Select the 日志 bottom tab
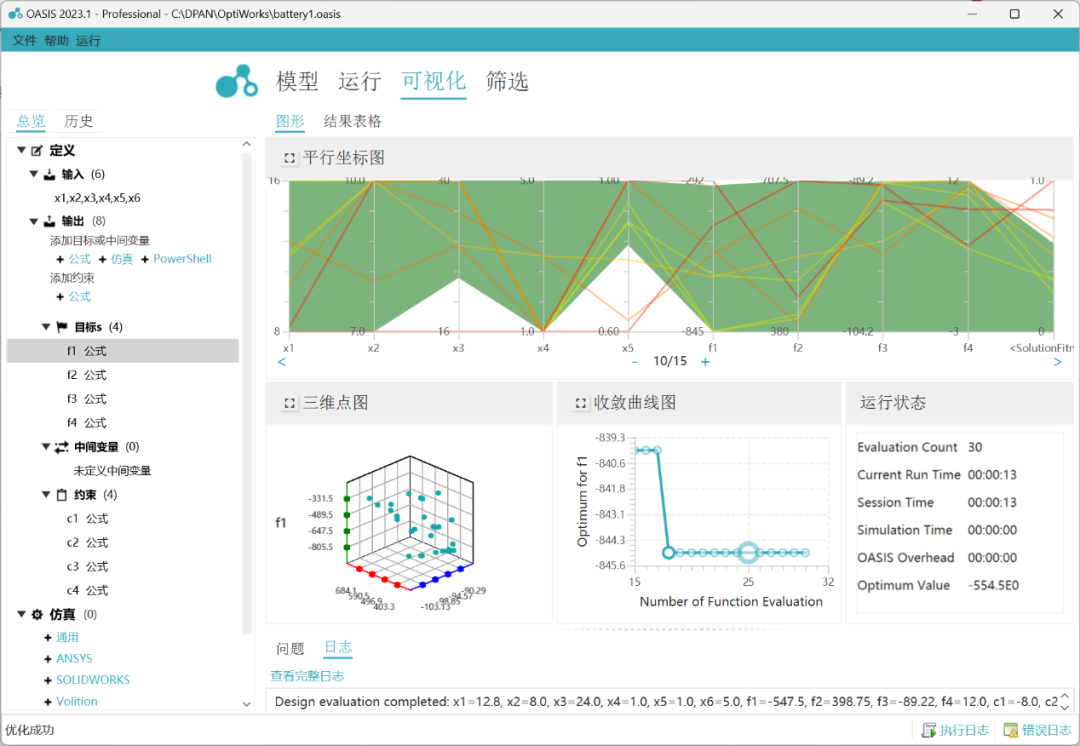Screen dimensions: 1080x746 (x=338, y=647)
